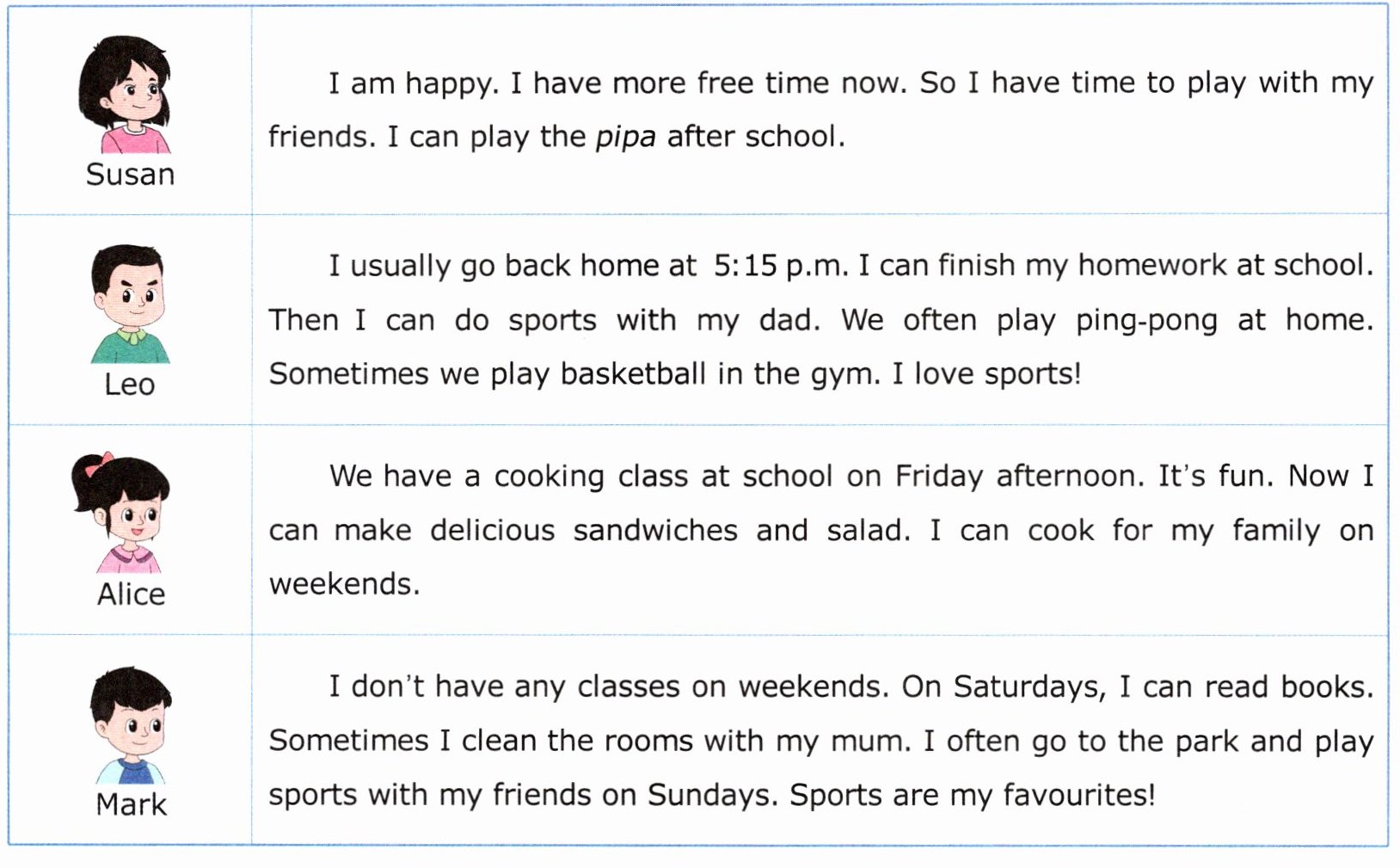Select the name label Leo
The height and width of the screenshot is (868, 1400).
(130, 385)
